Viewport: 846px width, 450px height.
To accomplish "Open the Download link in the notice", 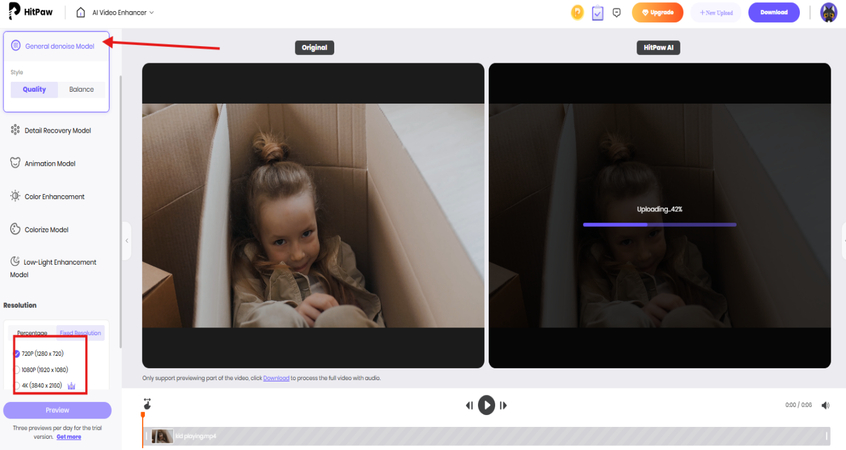I will point(276,378).
